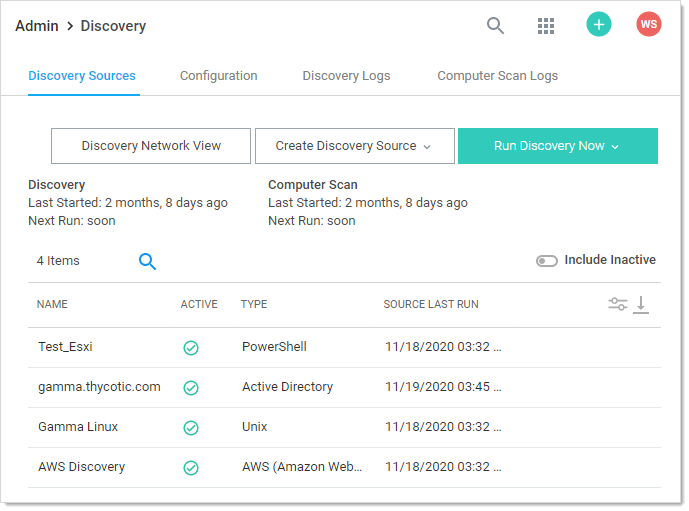Toggle the Include Inactive switch

coord(547,261)
